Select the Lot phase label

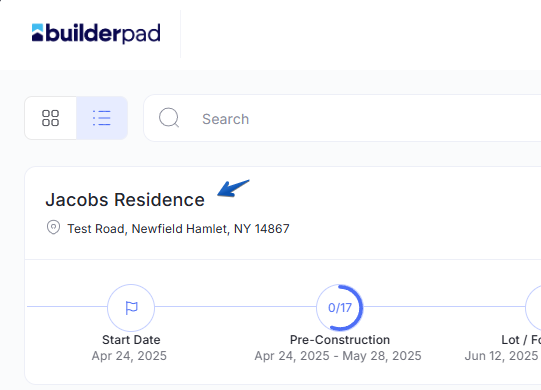521,340
